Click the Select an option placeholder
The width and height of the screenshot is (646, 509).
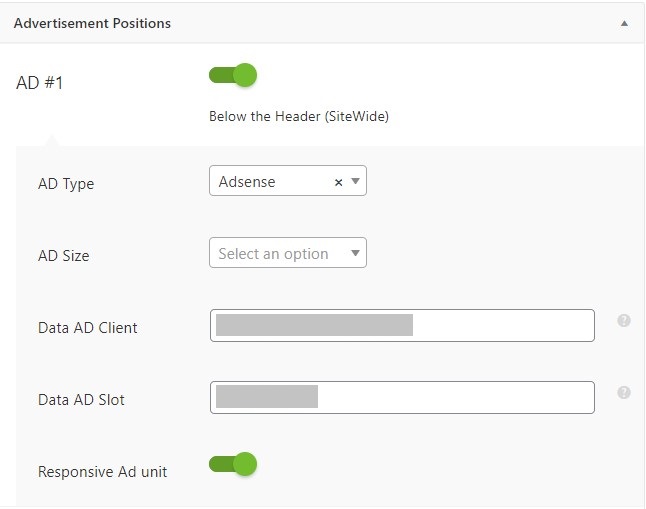[x=273, y=253]
